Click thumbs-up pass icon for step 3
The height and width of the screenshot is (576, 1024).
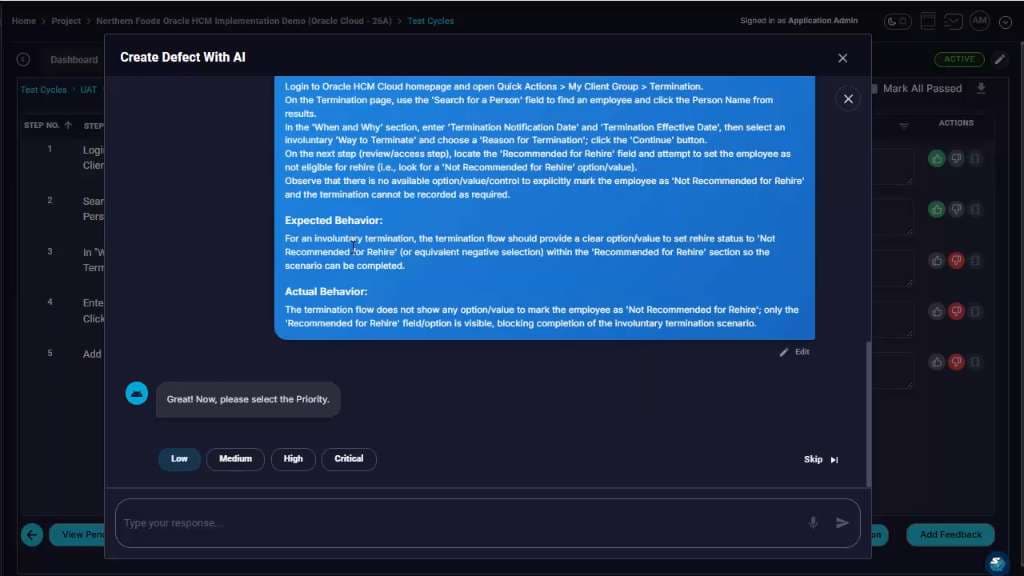[936, 261]
